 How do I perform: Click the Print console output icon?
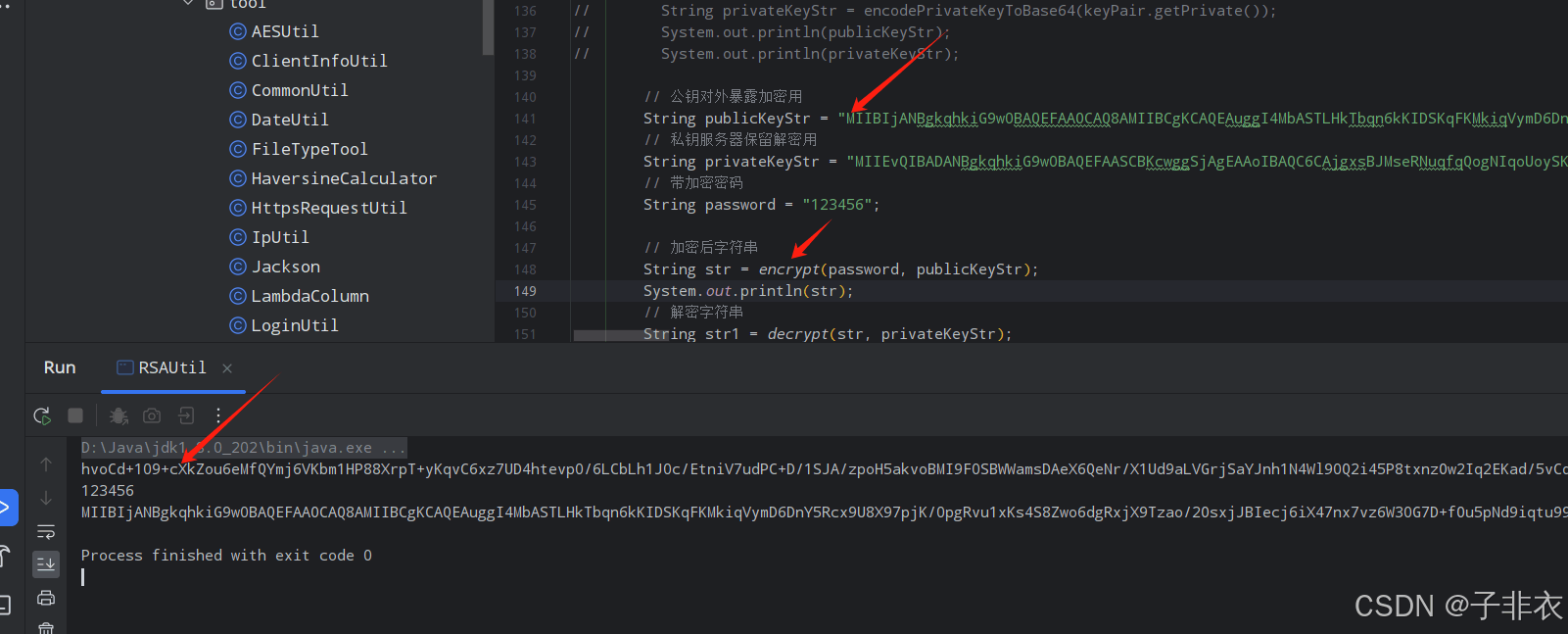pyautogui.click(x=46, y=598)
